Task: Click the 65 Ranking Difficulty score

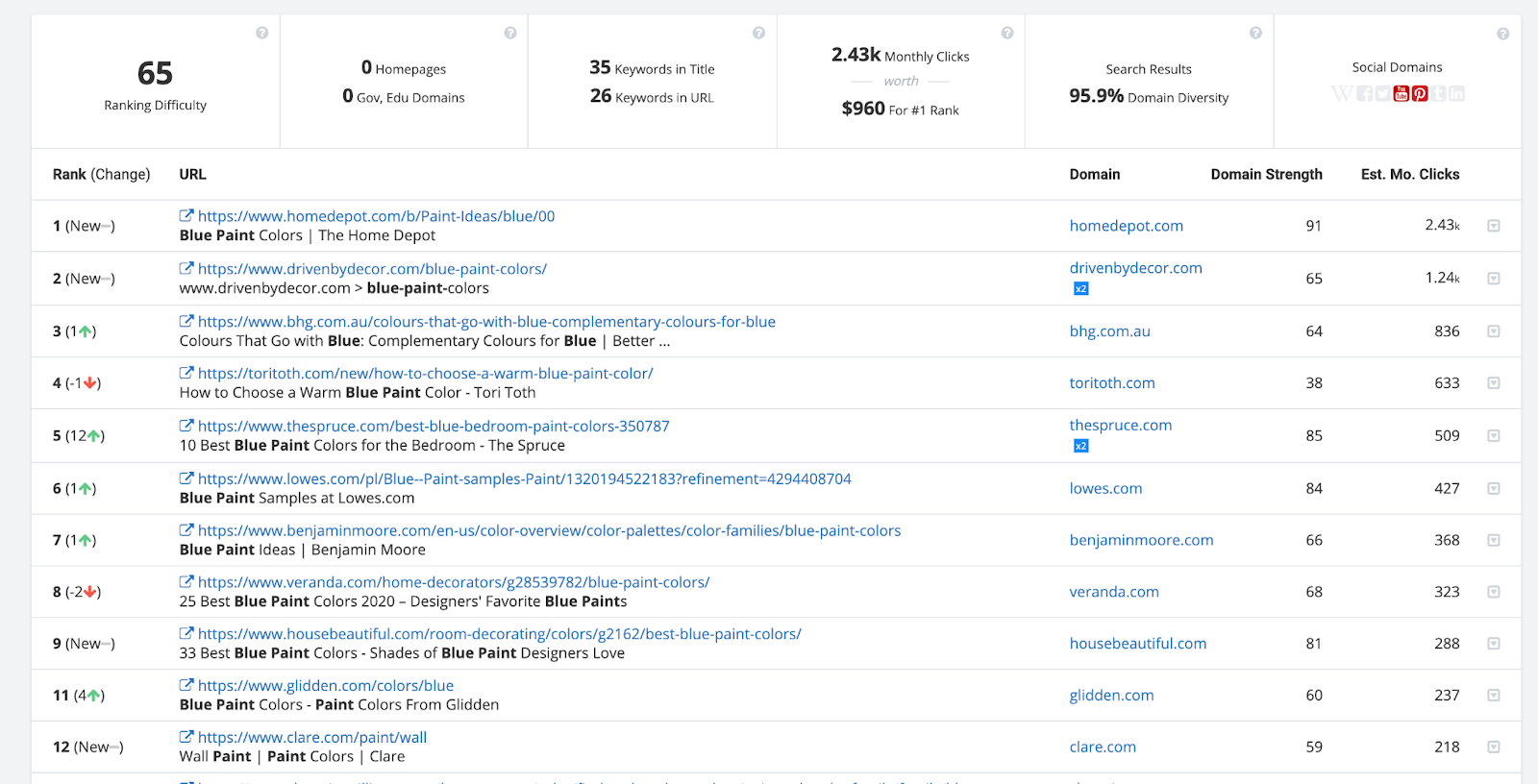Action: click(155, 73)
